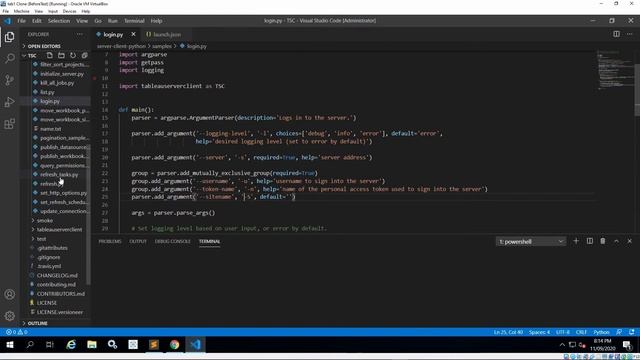
Task: Click errors and warnings status indicator
Action: 16,332
